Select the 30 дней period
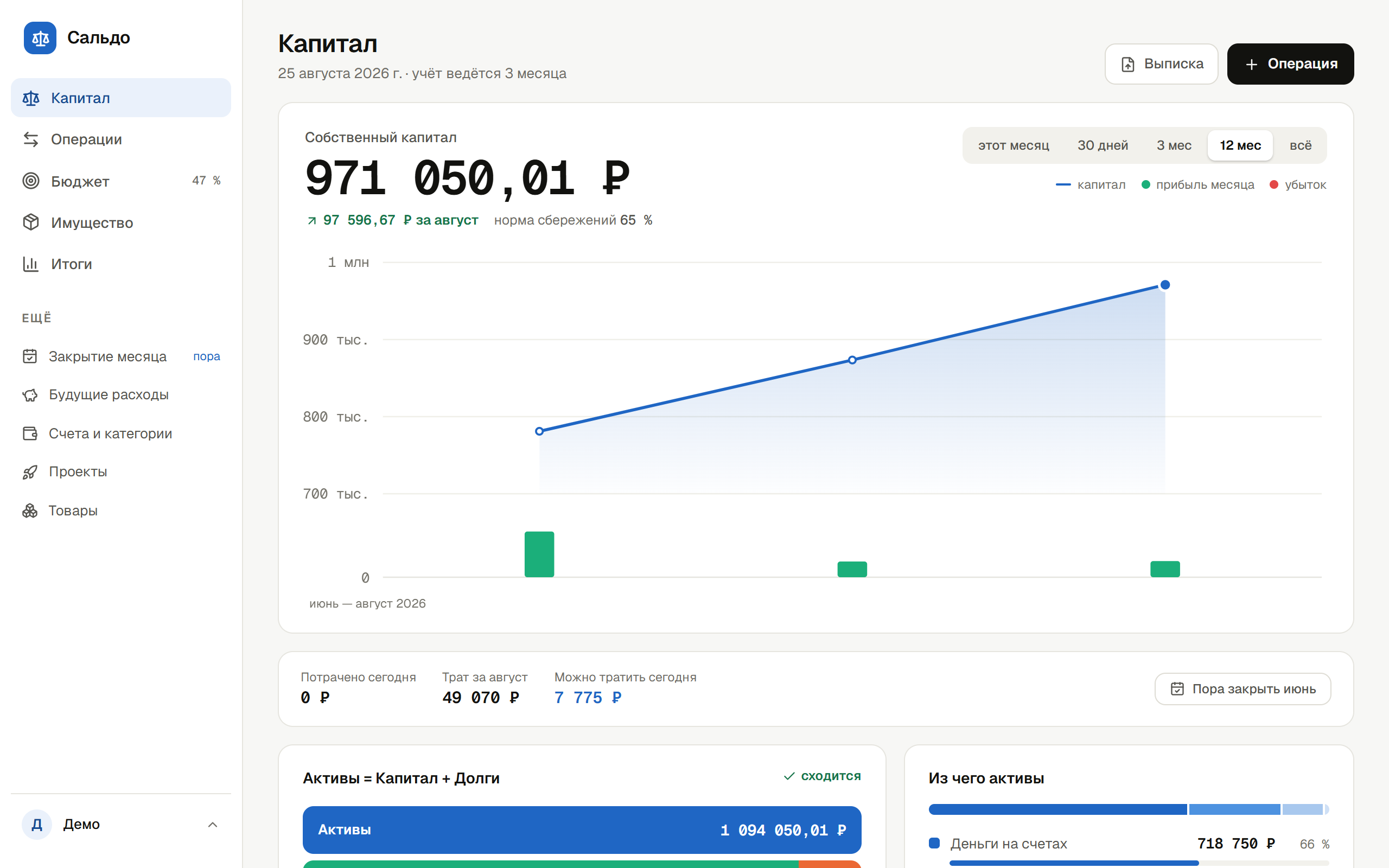 point(1103,145)
